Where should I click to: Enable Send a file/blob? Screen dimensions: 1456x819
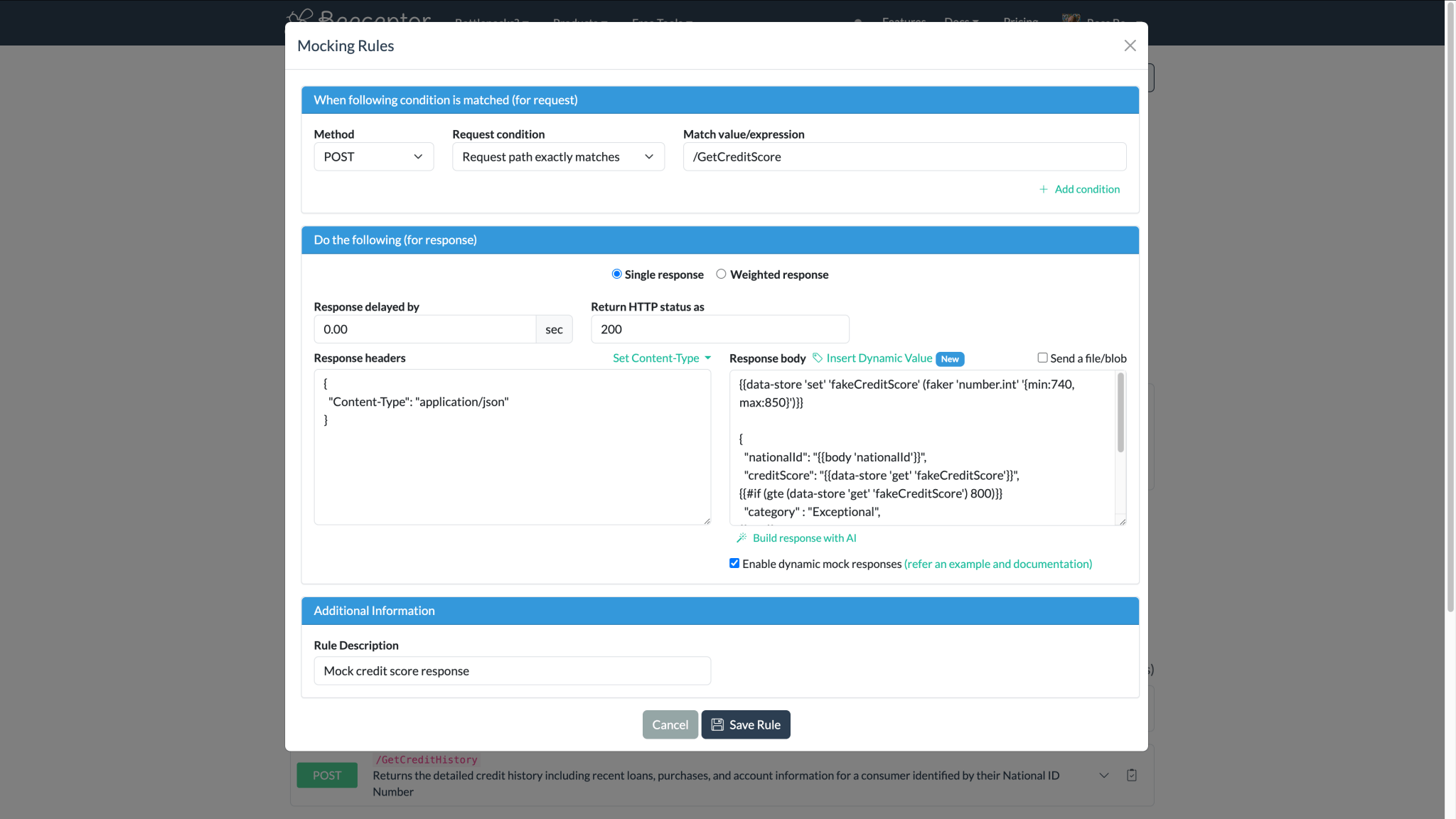(x=1042, y=357)
